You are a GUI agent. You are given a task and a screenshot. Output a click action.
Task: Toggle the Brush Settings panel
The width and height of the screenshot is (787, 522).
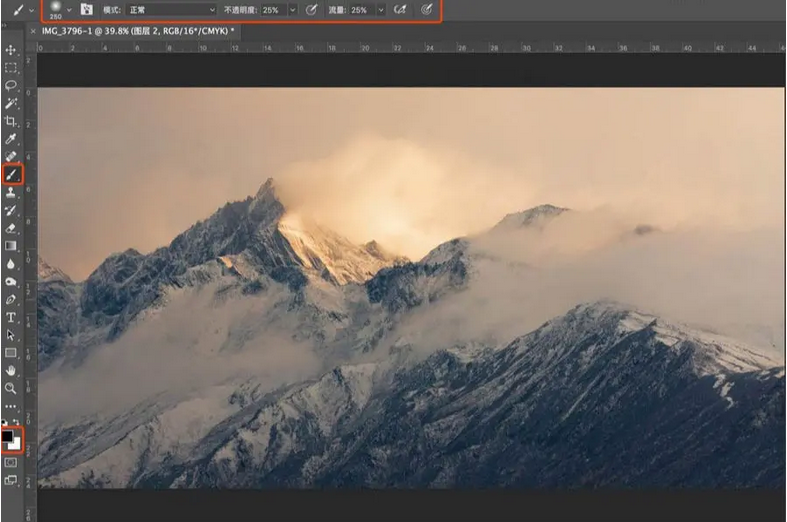[x=86, y=10]
